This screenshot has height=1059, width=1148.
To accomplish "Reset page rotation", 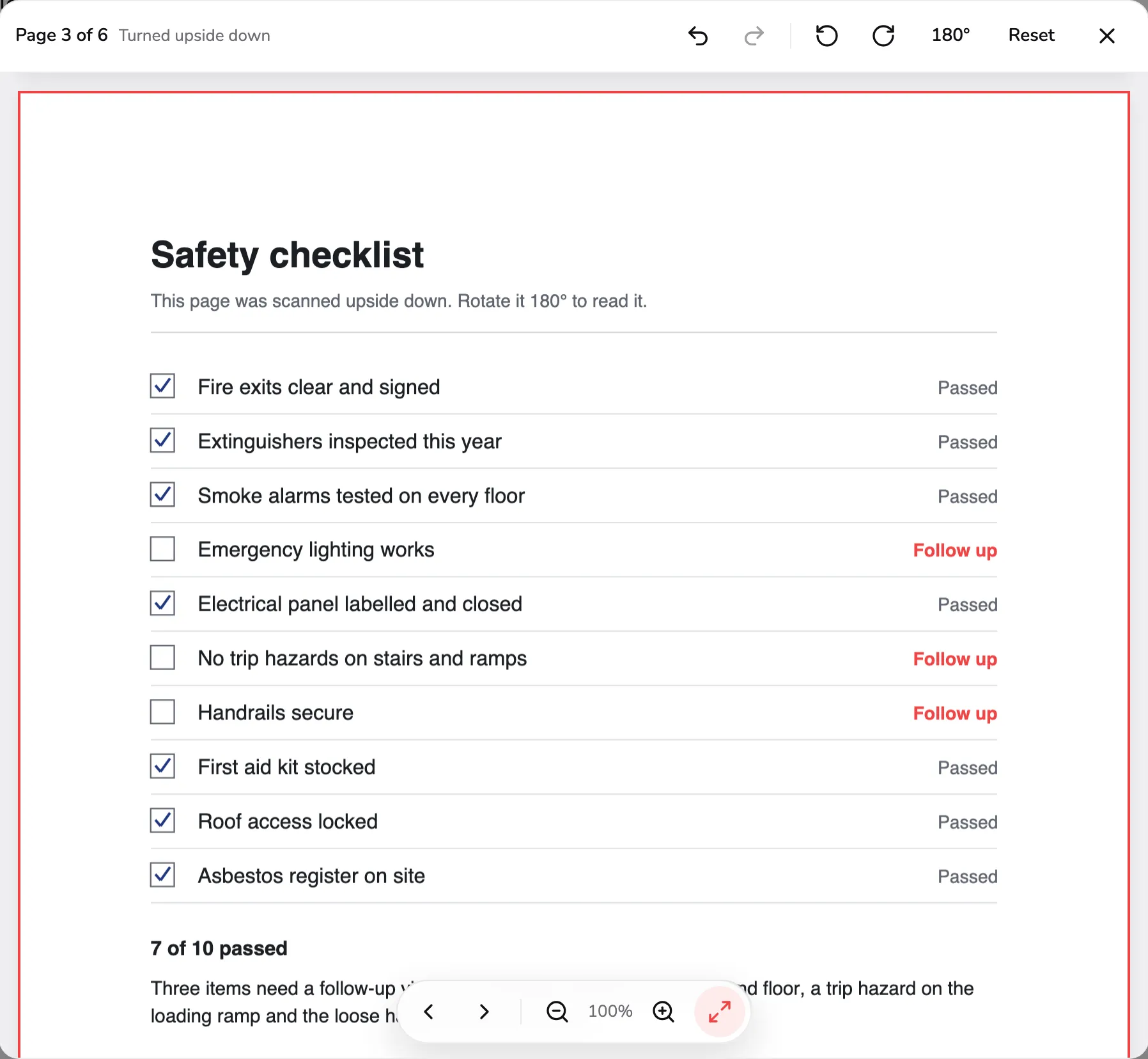I will pyautogui.click(x=1031, y=35).
